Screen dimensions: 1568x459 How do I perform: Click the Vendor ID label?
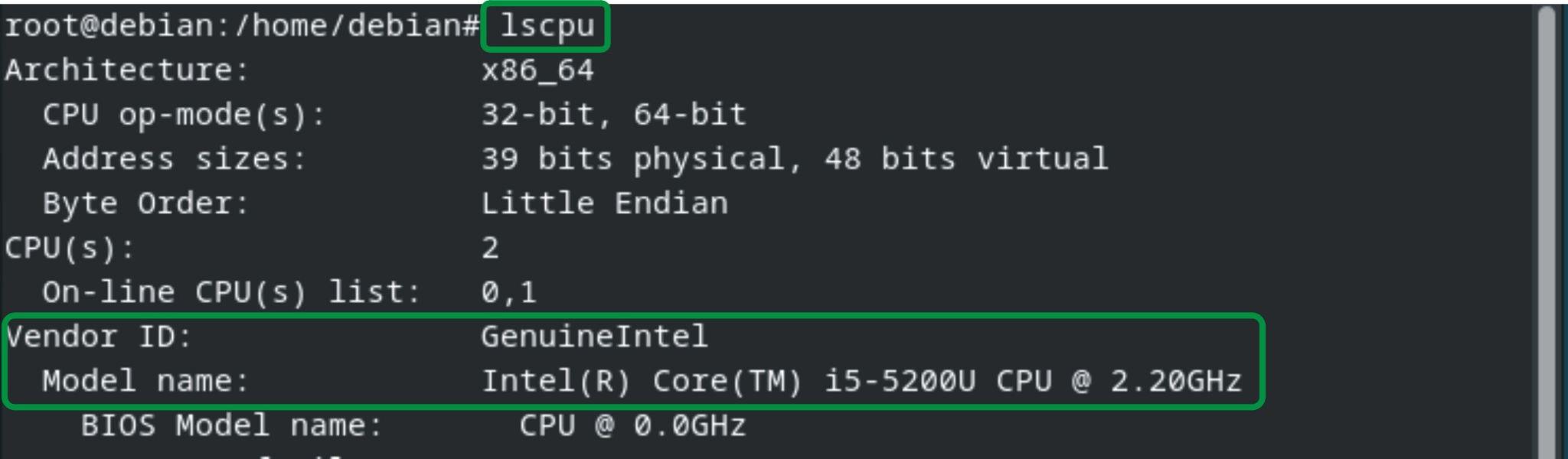[x=99, y=337]
